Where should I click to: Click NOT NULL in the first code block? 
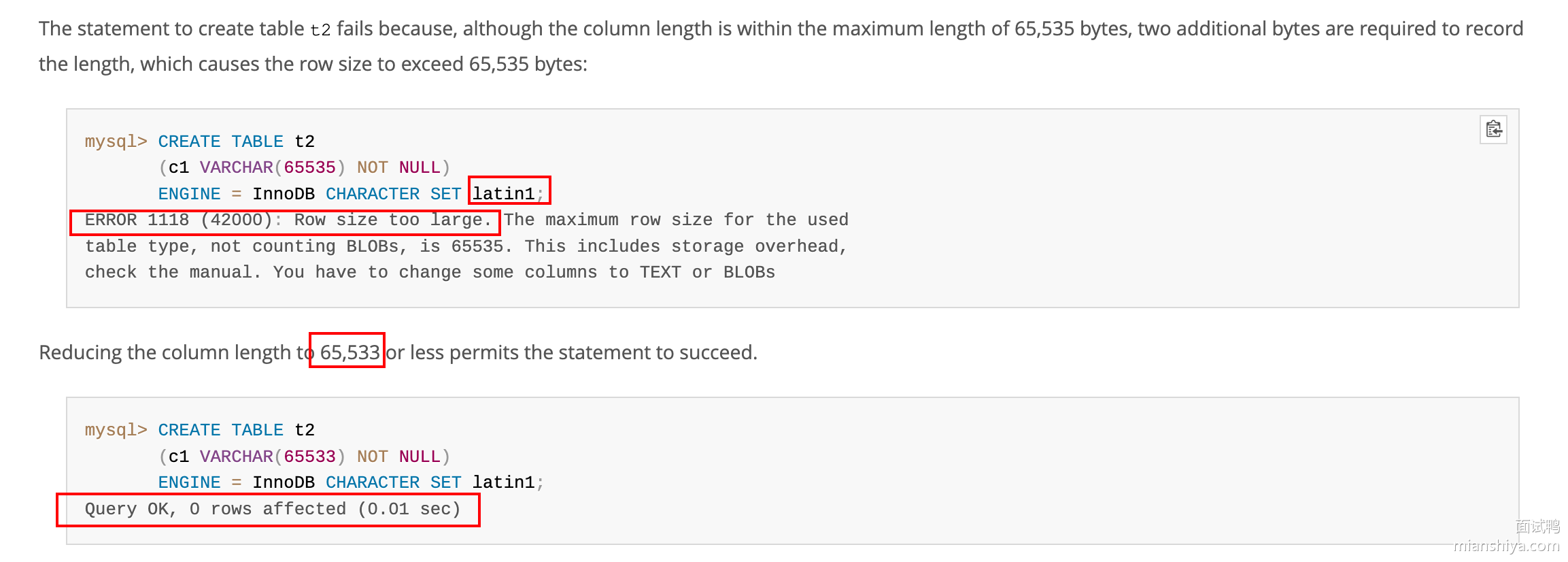[x=398, y=167]
